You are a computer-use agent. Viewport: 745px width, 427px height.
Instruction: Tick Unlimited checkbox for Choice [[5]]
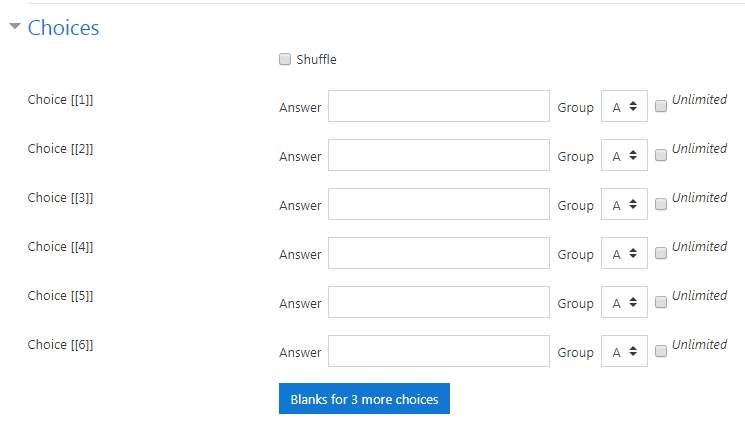661,302
